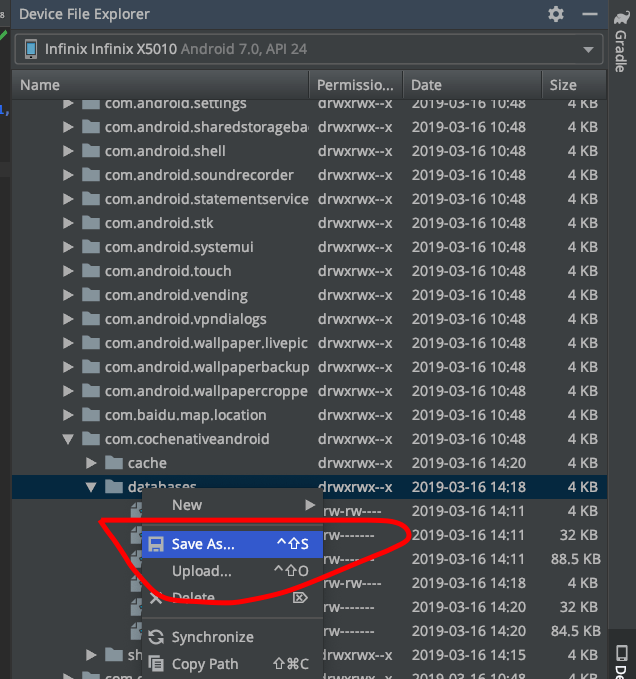636x679 pixels.
Task: Sort by the Name column header
Action: pos(40,85)
